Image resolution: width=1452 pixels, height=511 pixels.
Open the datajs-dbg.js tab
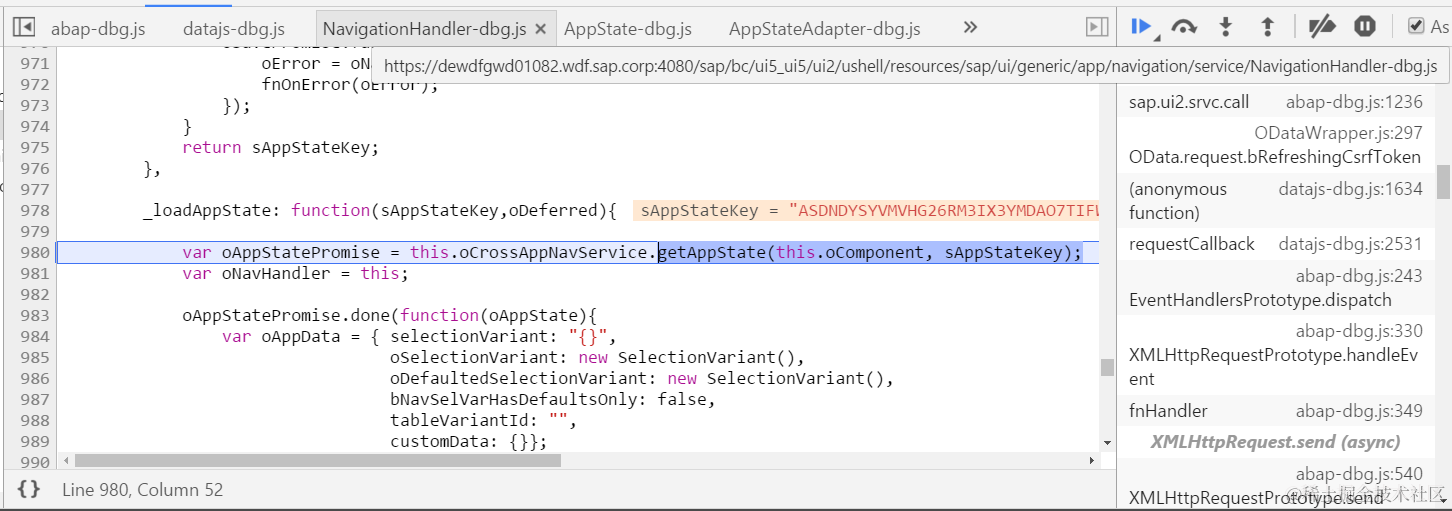click(x=234, y=29)
